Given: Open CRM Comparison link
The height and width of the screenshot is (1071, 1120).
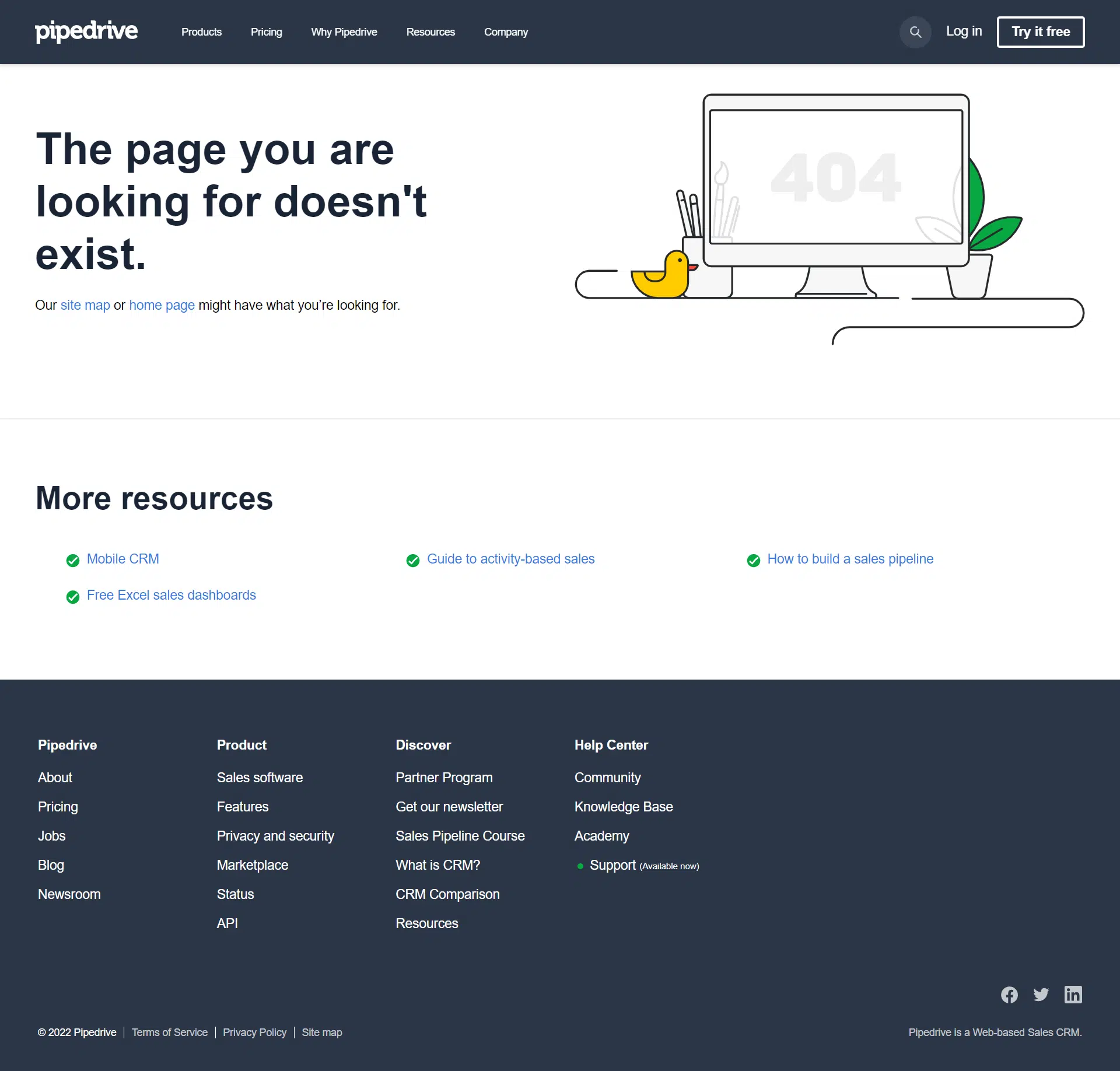Looking at the screenshot, I should point(447,894).
